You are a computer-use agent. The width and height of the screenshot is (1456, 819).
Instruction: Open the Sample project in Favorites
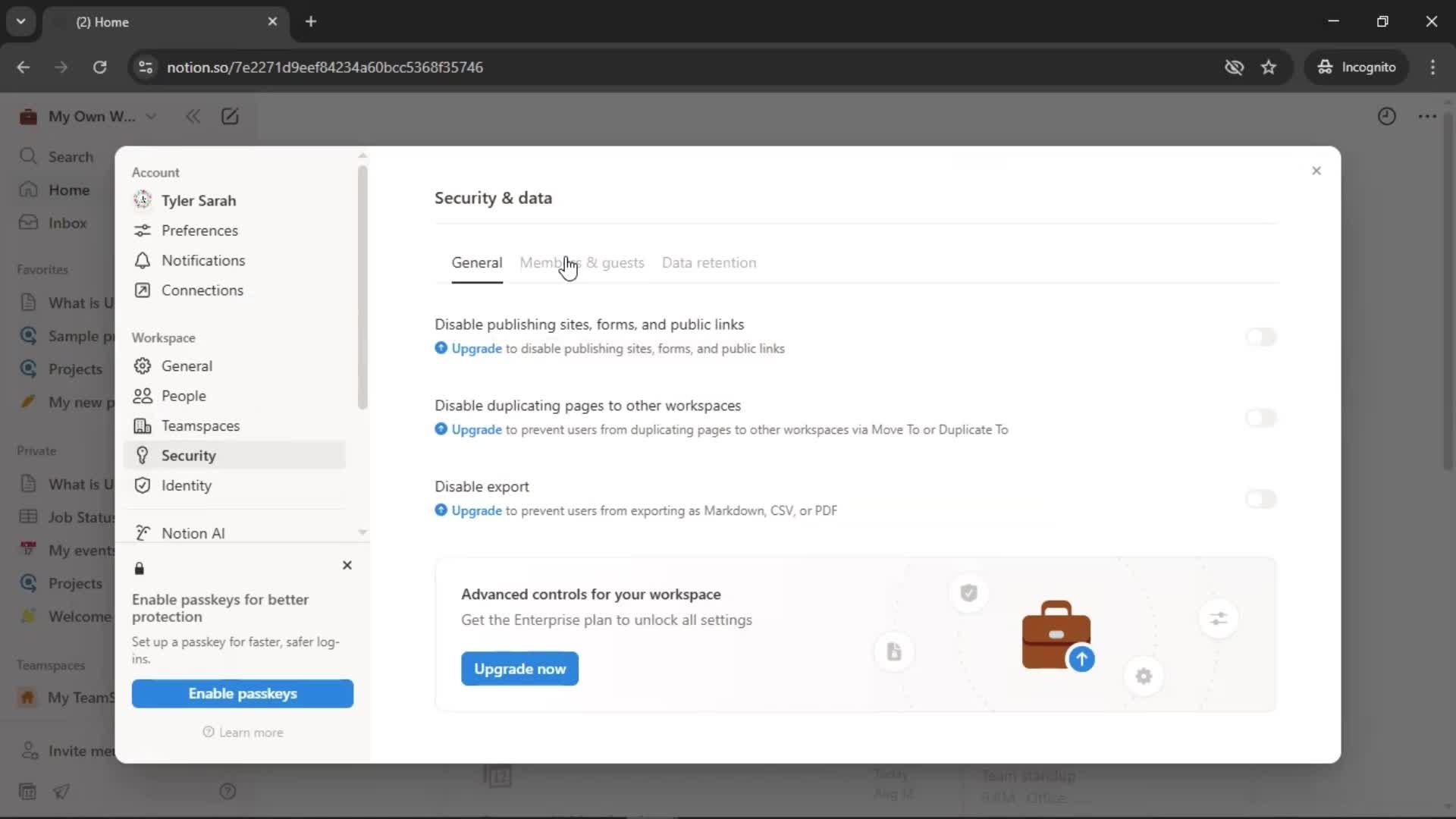point(67,336)
